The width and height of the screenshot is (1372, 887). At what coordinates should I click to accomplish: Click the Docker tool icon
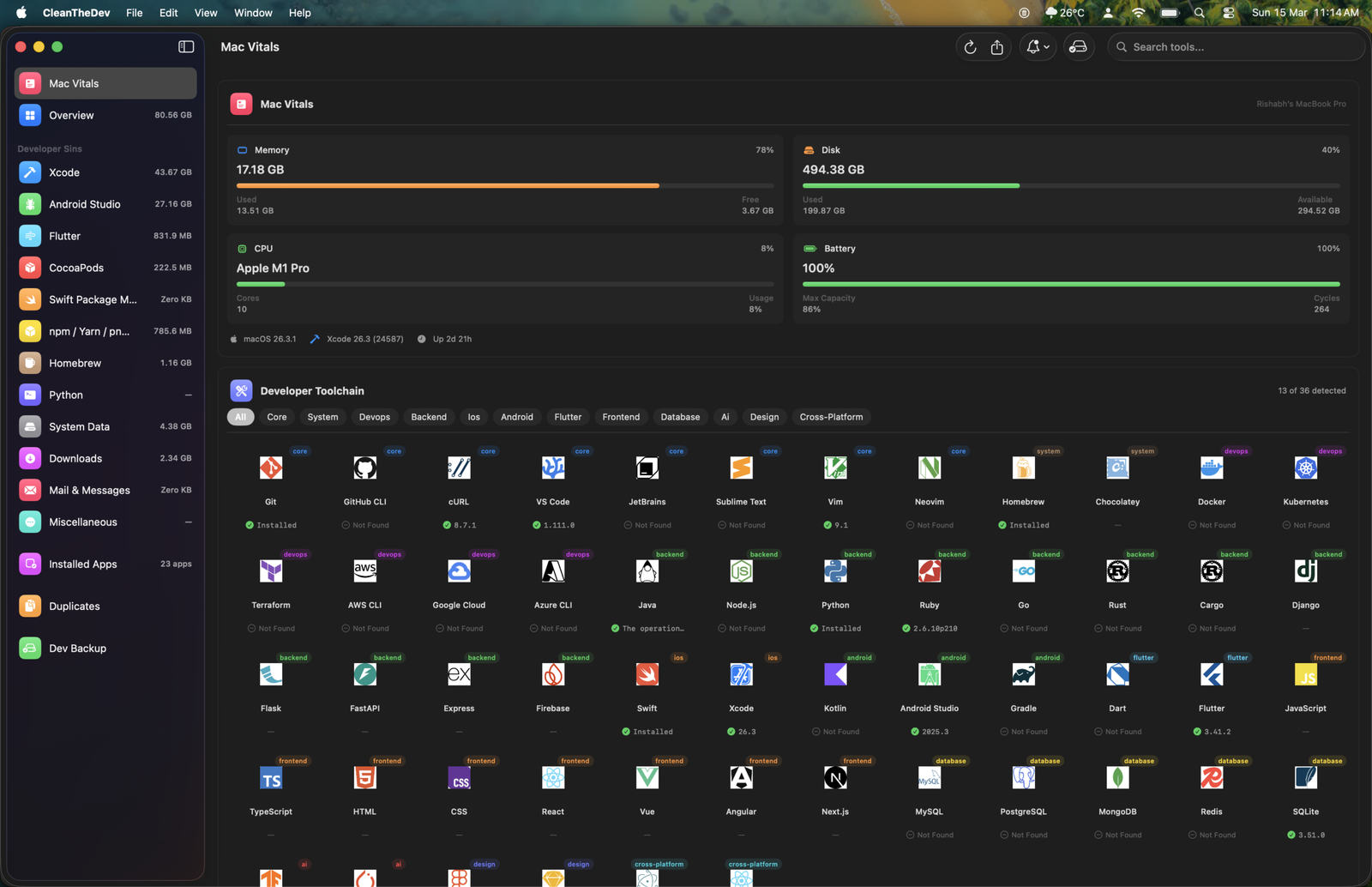[x=1211, y=468]
